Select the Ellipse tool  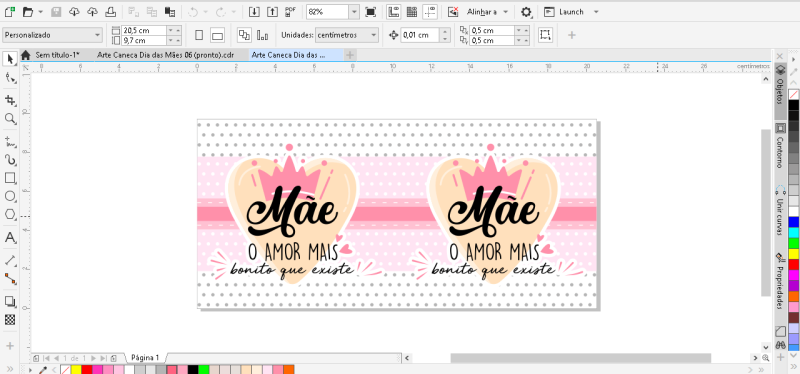pyautogui.click(x=10, y=196)
